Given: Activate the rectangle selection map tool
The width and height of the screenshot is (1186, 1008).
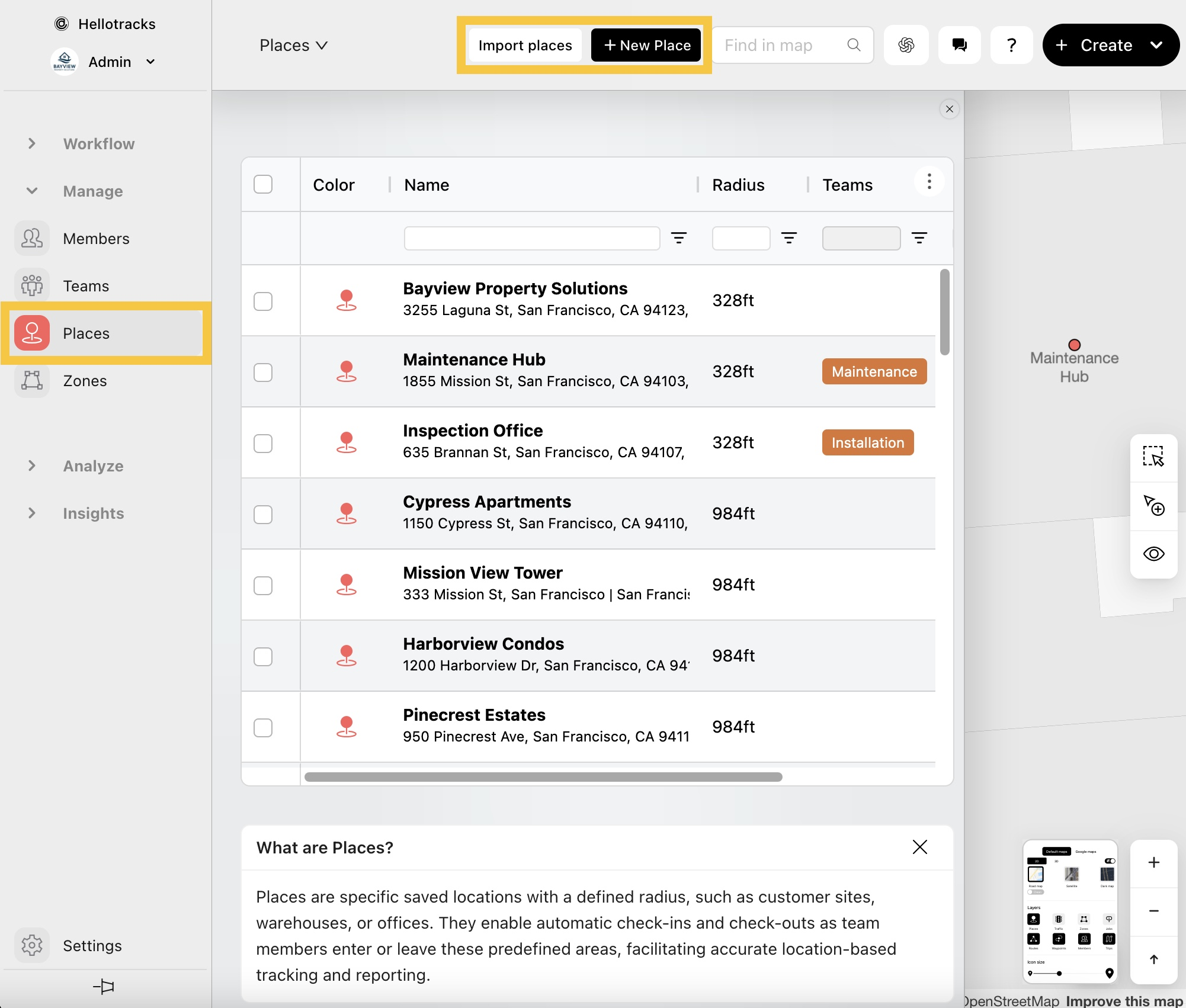Looking at the screenshot, I should pyautogui.click(x=1153, y=457).
